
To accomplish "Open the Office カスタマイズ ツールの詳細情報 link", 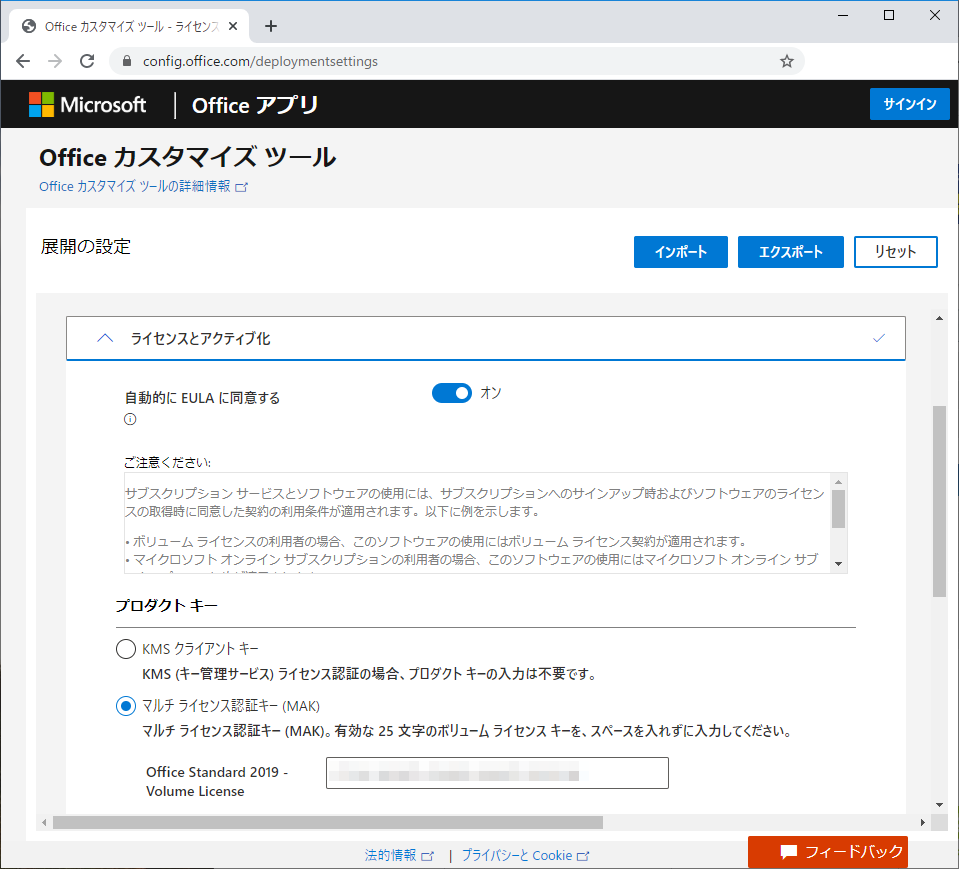I will point(135,185).
